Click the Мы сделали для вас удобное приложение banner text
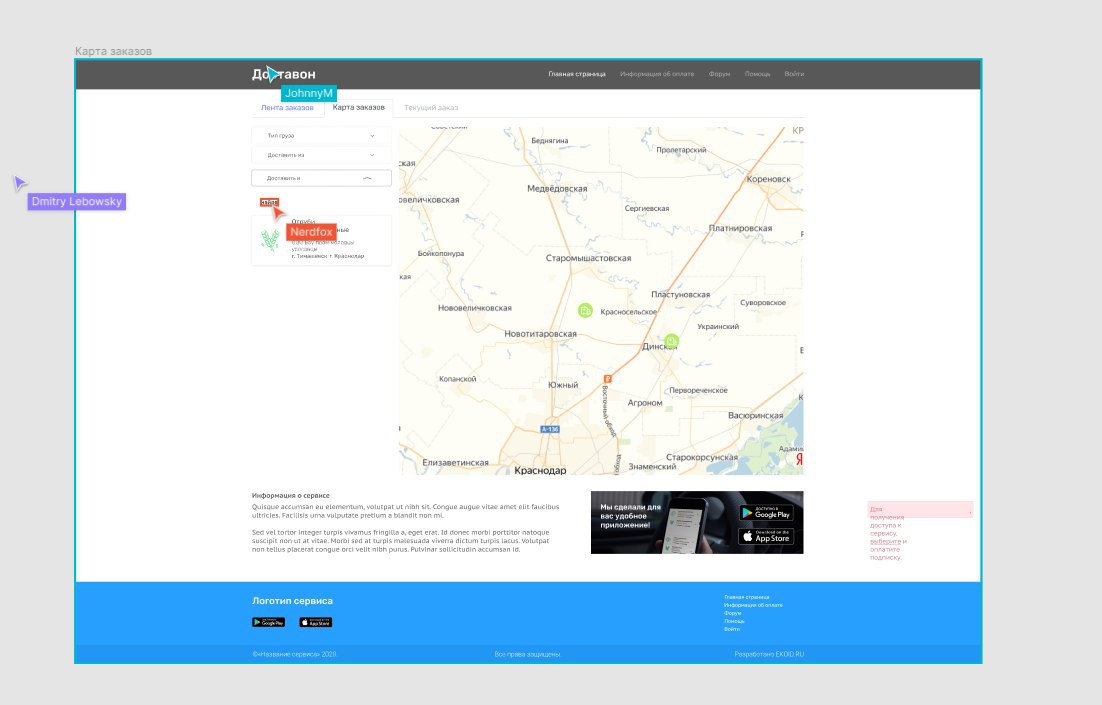 (630, 516)
